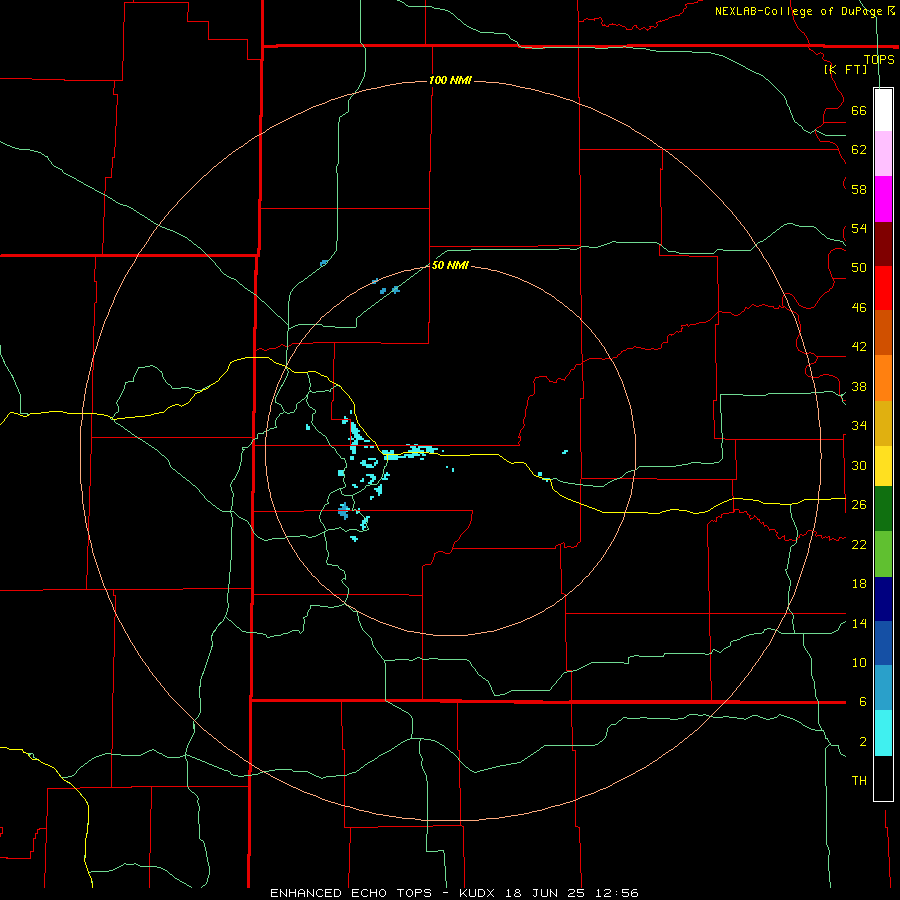Click the 12:56 timestamp
Viewport: 900px width, 900px height.
coord(618,893)
